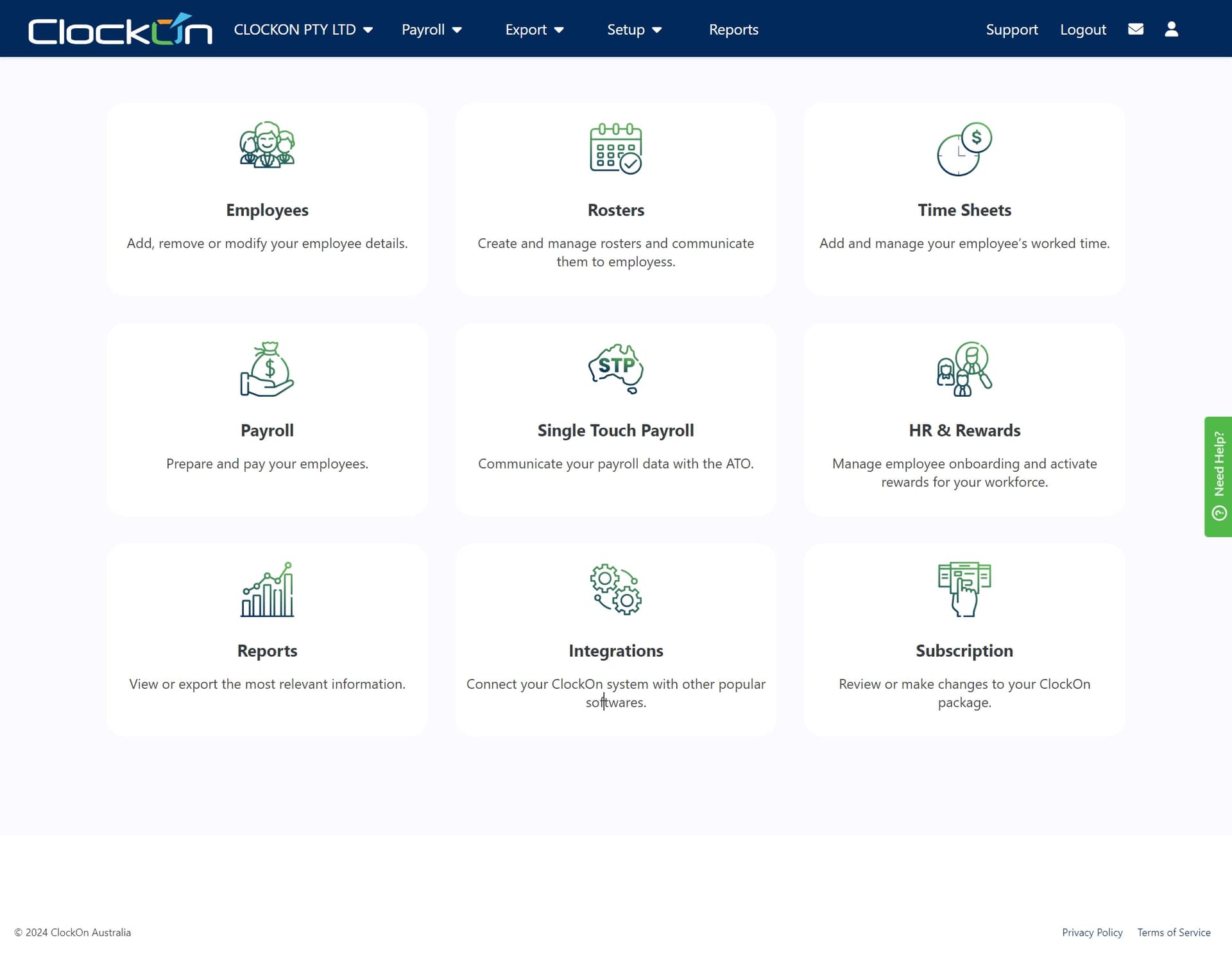Screen dimensions: 1232x954
Task: Open the Time Sheets card title
Action: point(964,210)
